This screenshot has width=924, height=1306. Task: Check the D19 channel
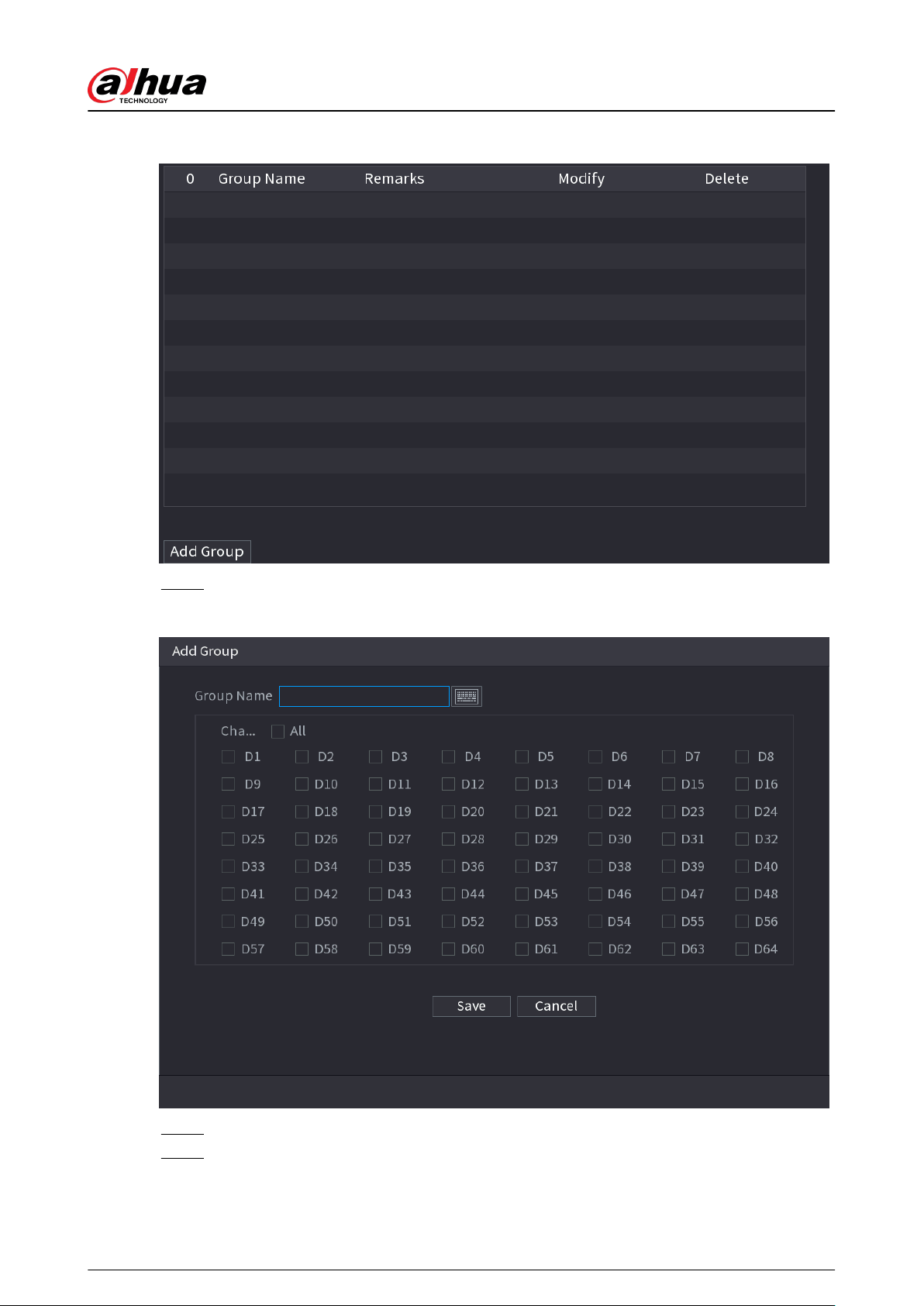375,812
